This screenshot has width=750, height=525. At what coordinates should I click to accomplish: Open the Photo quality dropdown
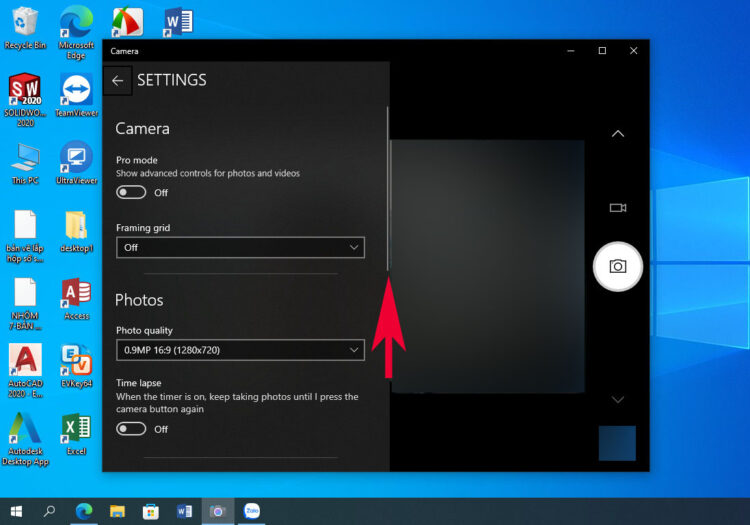click(240, 350)
